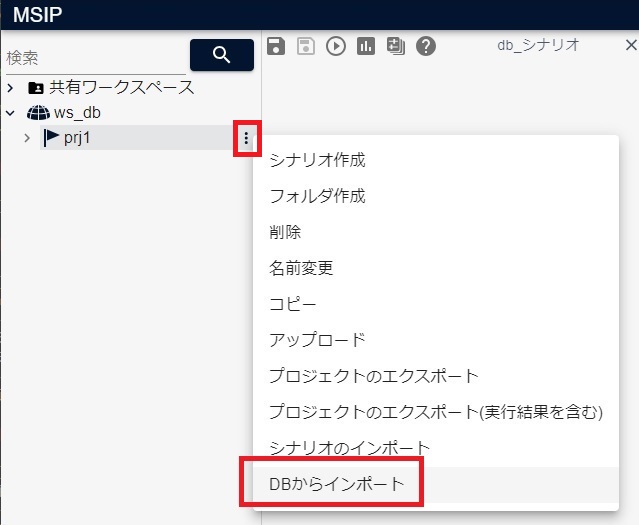
Task: Collapse the ws_db workspace node
Action: pos(11,113)
